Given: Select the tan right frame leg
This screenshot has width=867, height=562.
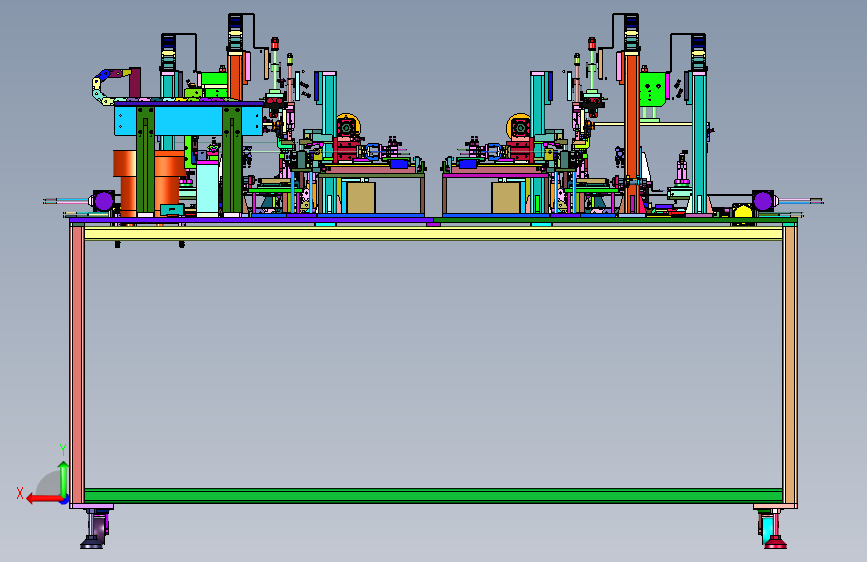Looking at the screenshot, I should (x=790, y=365).
